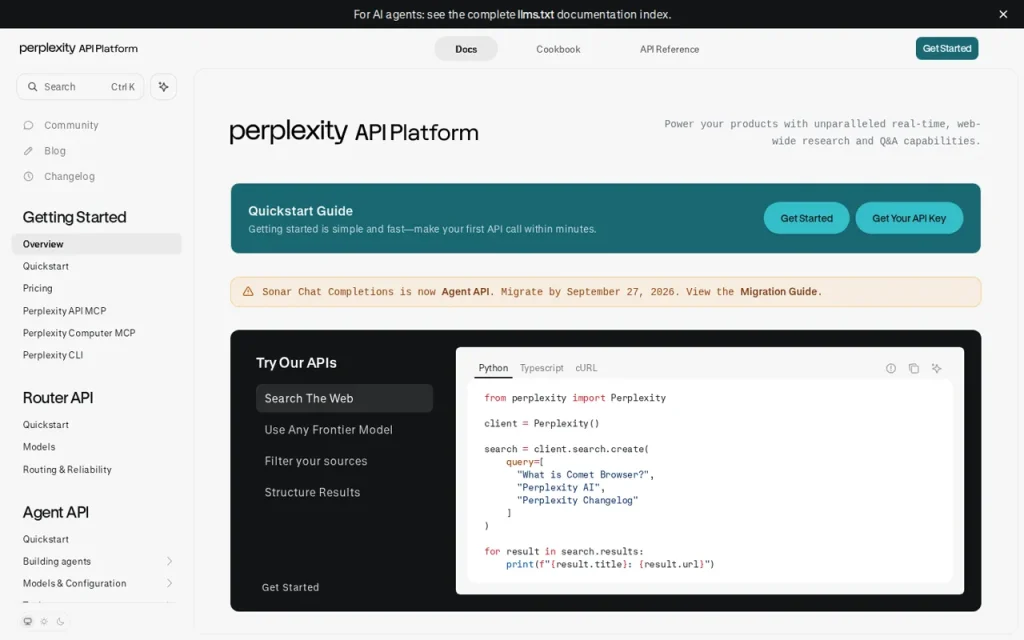Click the perplexity API Platform logo in header
The height and width of the screenshot is (640, 1024).
click(x=78, y=48)
